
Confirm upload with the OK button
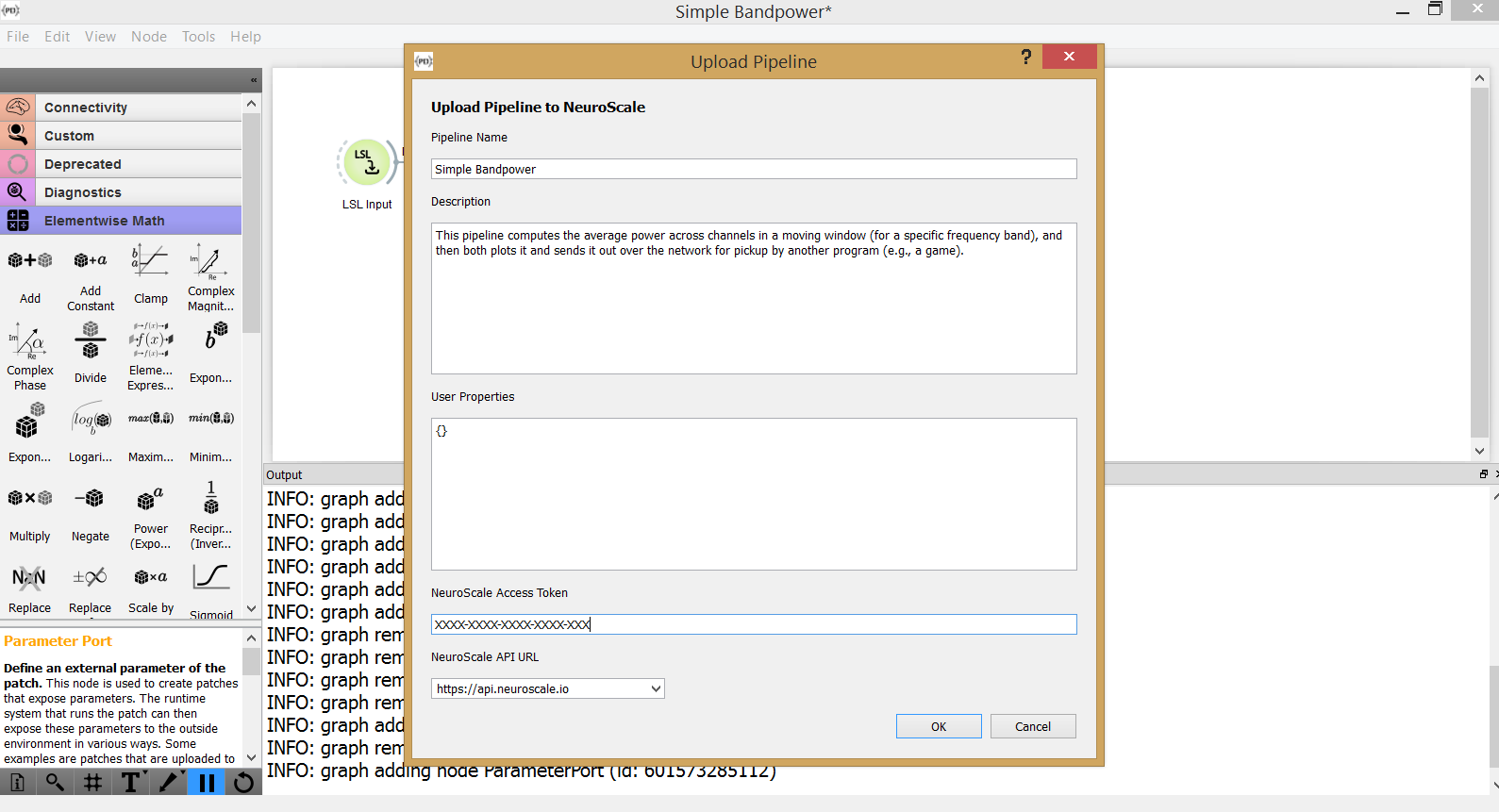(939, 726)
